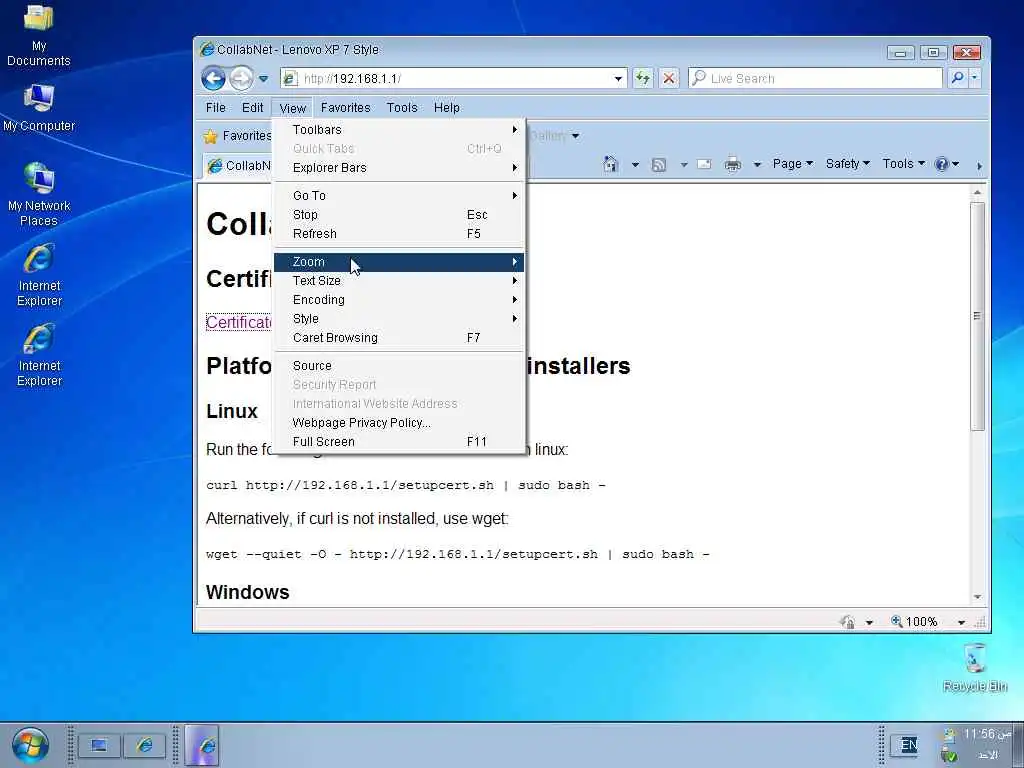This screenshot has height=768, width=1024.
Task: Click the vertical scrollbar thumb
Action: 977,316
